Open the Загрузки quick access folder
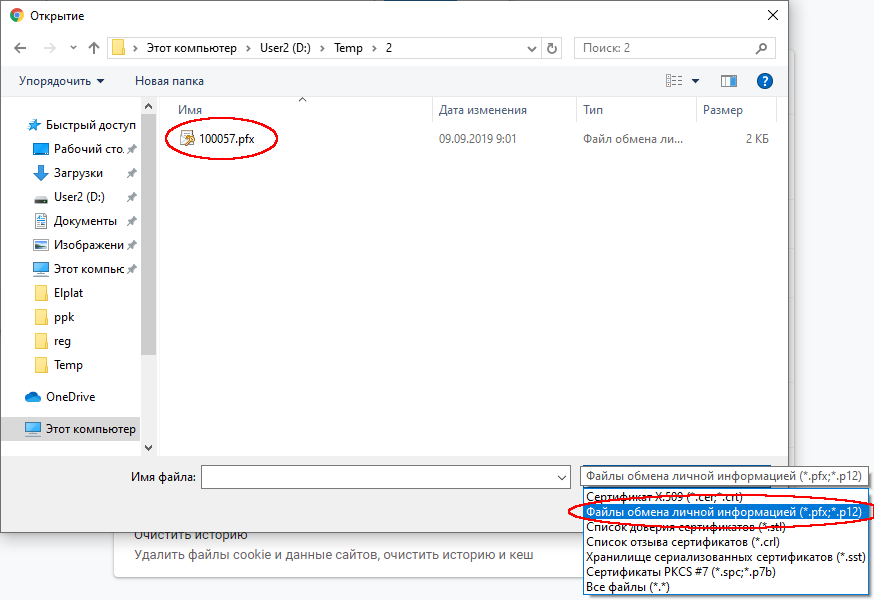The width and height of the screenshot is (874, 600). pyautogui.click(x=78, y=173)
